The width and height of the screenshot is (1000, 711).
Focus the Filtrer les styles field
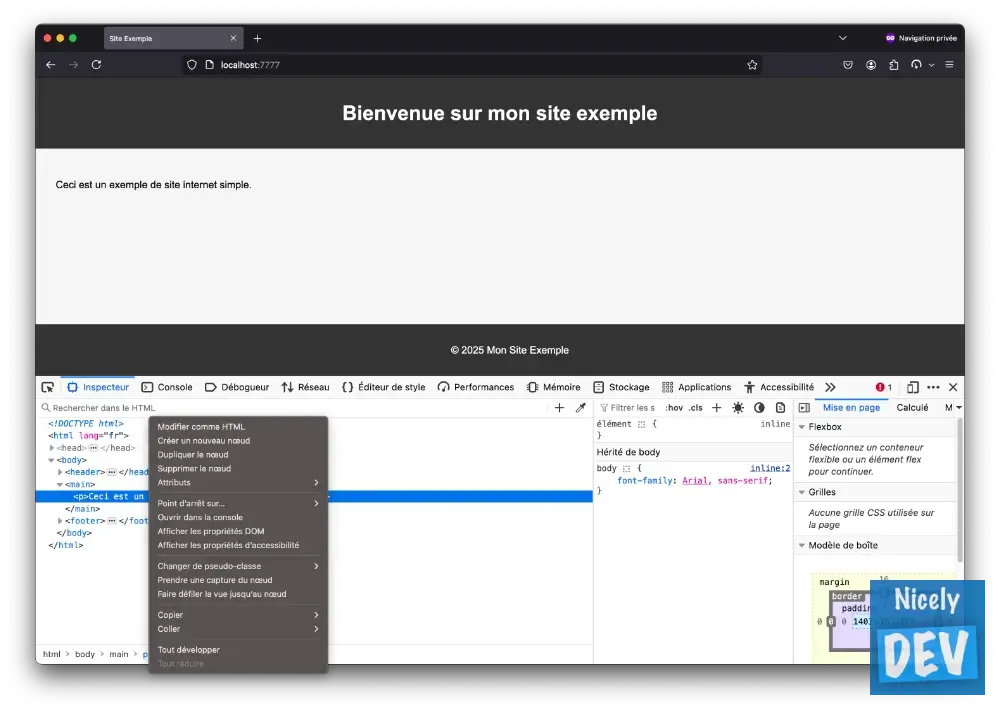[628, 407]
